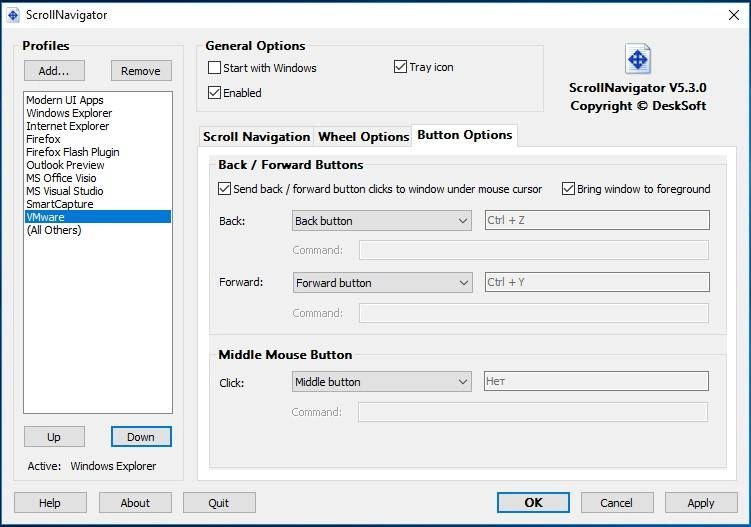Viewport: 751px width, 527px height.
Task: Switch to the Scroll Navigation tab
Action: click(x=256, y=137)
